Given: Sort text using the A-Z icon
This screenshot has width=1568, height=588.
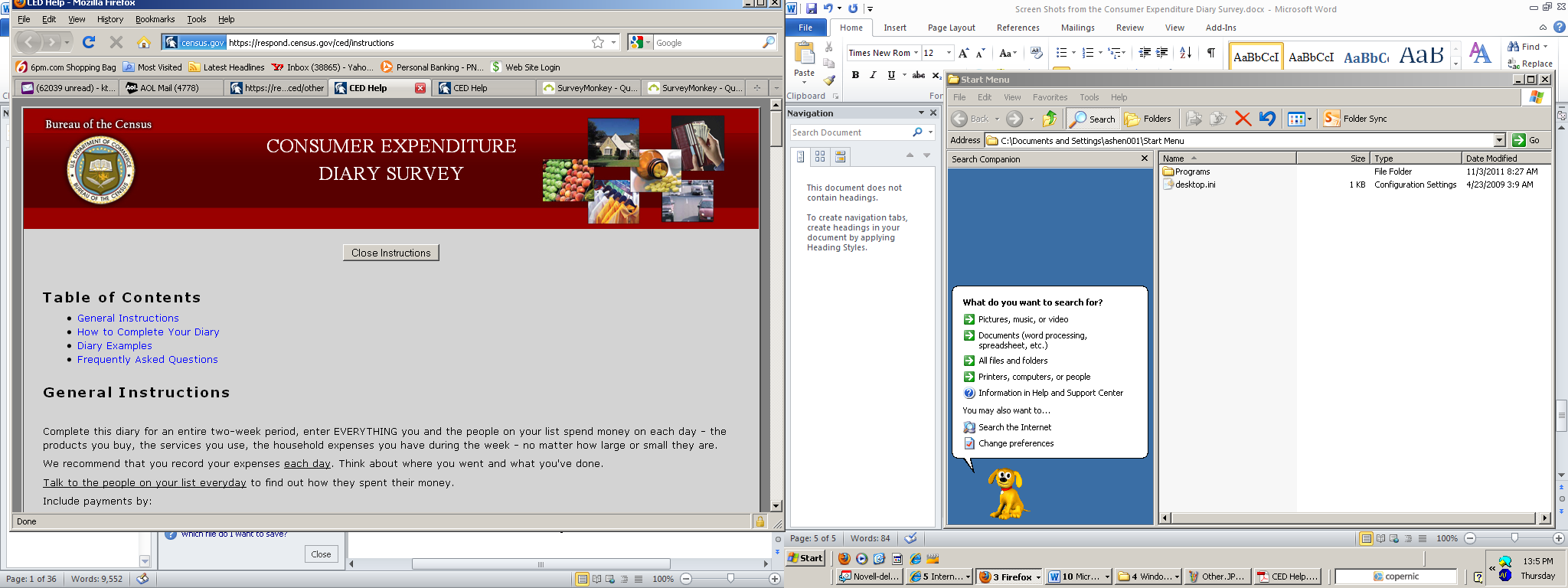Looking at the screenshot, I should tap(1185, 53).
